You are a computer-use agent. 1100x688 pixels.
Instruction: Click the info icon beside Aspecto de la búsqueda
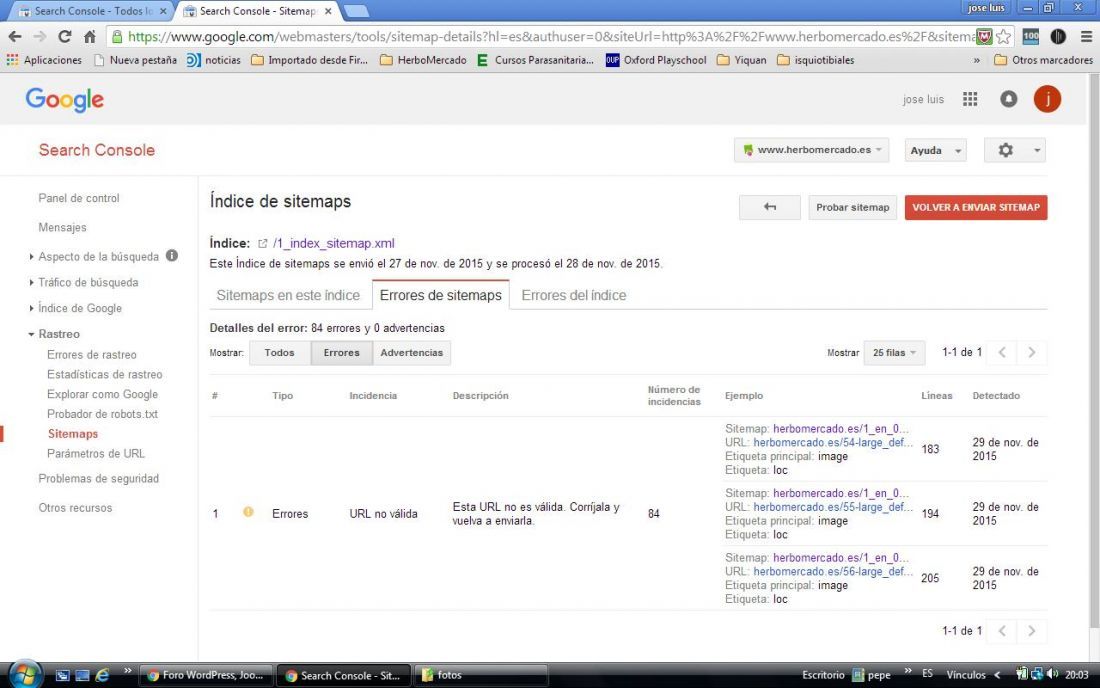pos(172,256)
